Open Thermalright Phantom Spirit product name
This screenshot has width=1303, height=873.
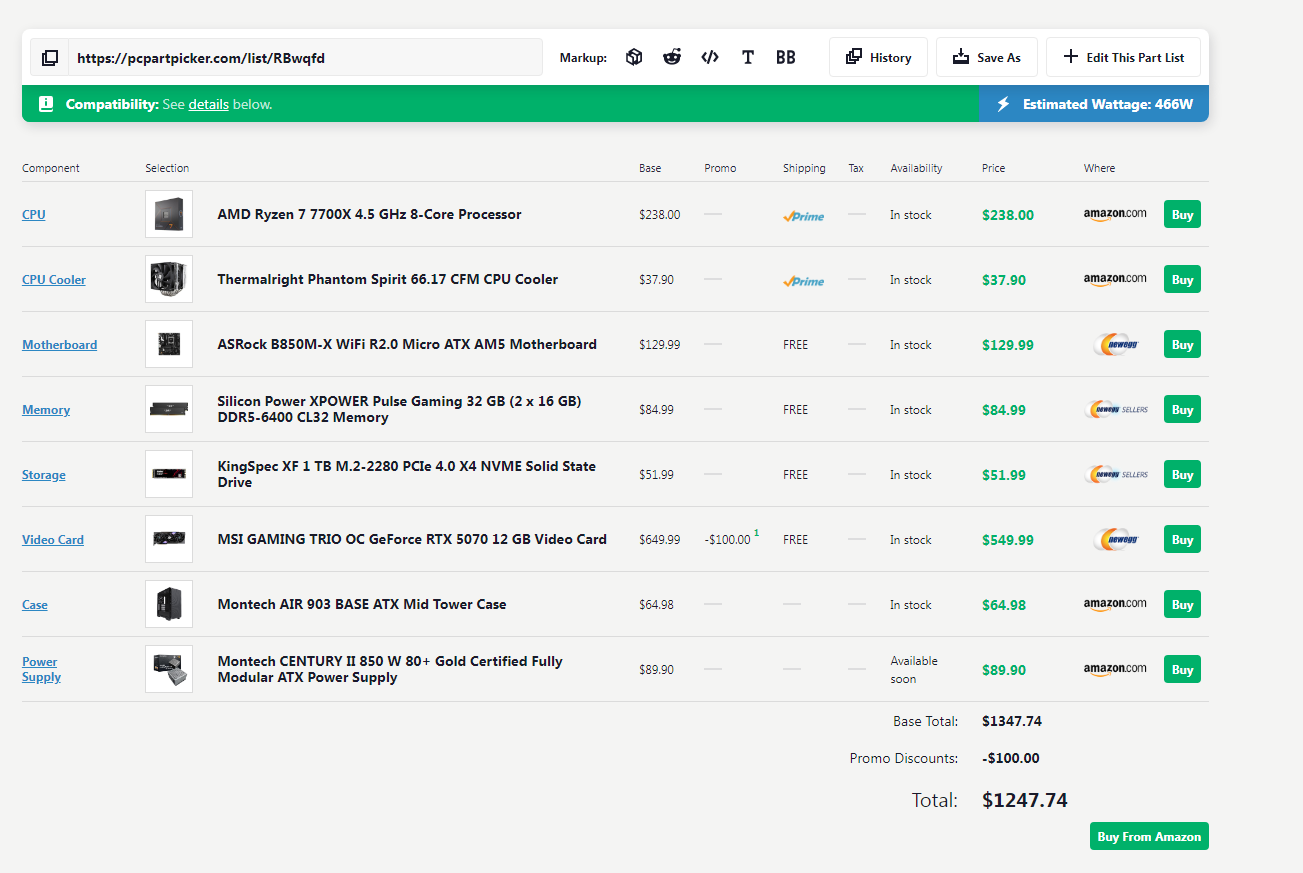pos(388,279)
